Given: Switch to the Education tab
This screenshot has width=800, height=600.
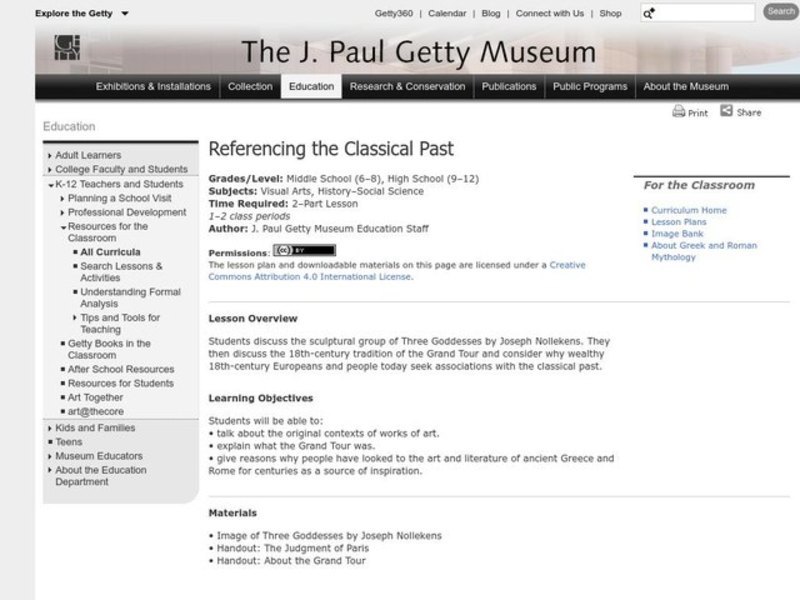Looking at the screenshot, I should 310,86.
